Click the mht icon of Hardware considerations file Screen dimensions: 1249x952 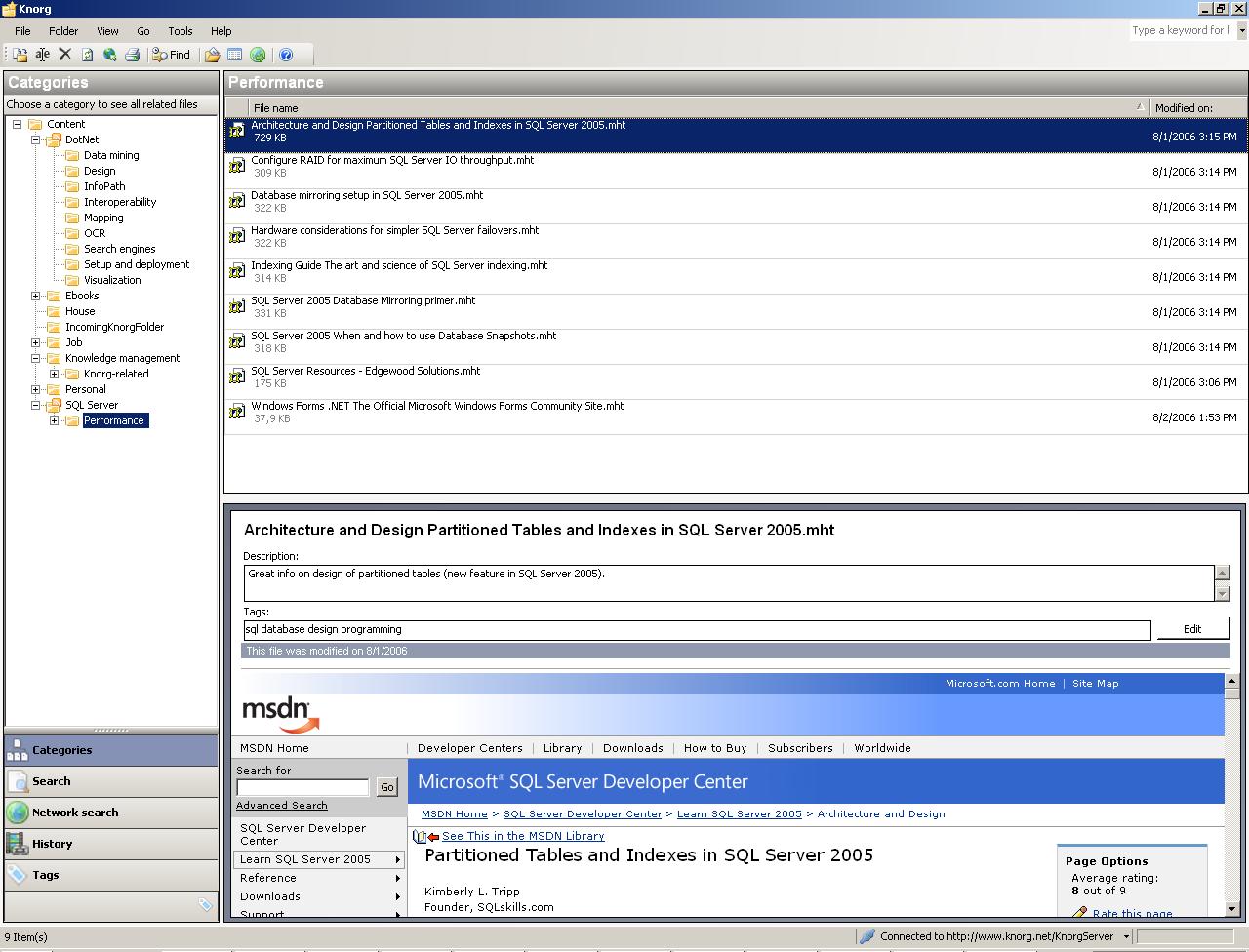237,236
